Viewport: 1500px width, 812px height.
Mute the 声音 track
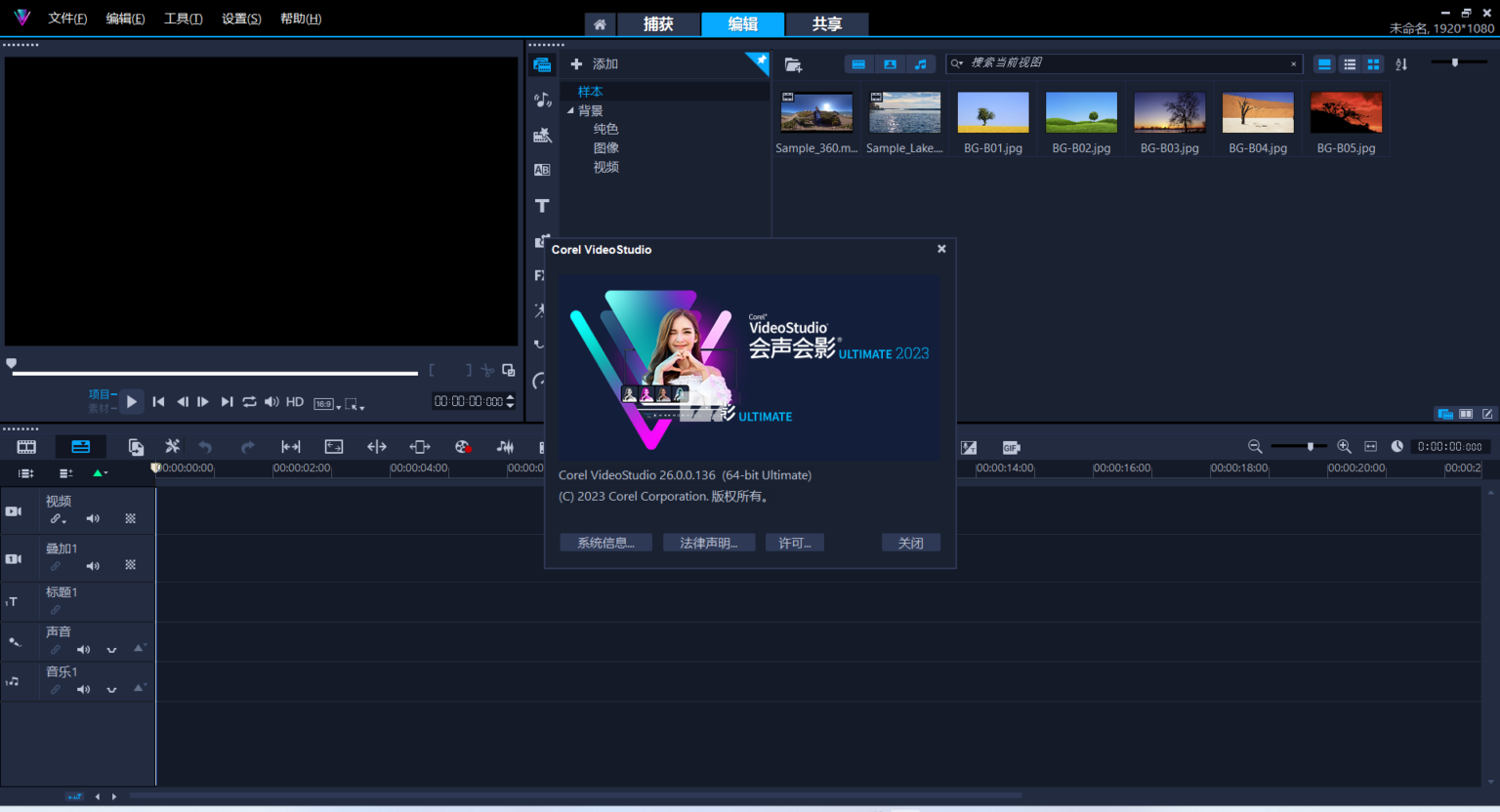83,649
